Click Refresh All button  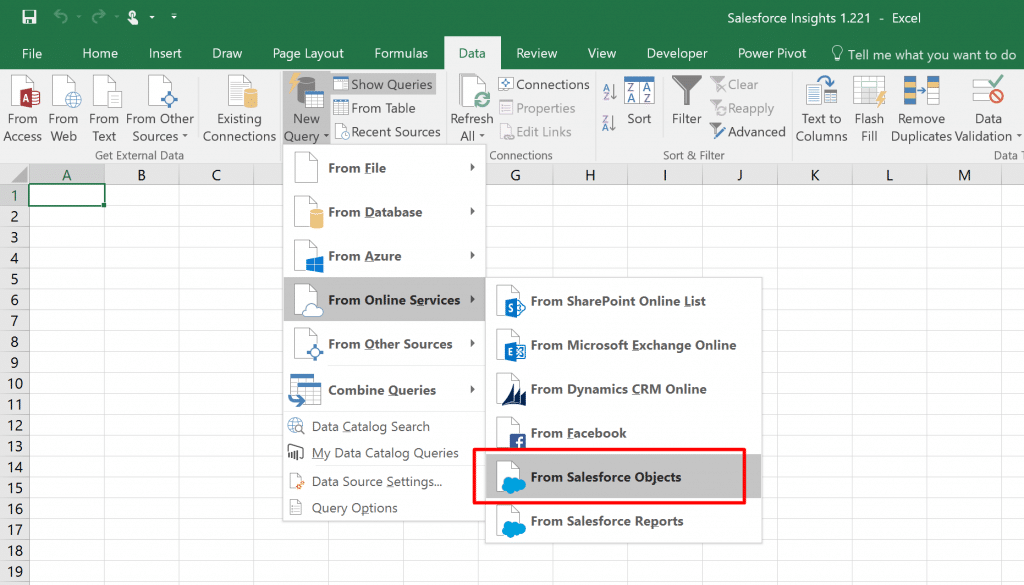point(472,108)
